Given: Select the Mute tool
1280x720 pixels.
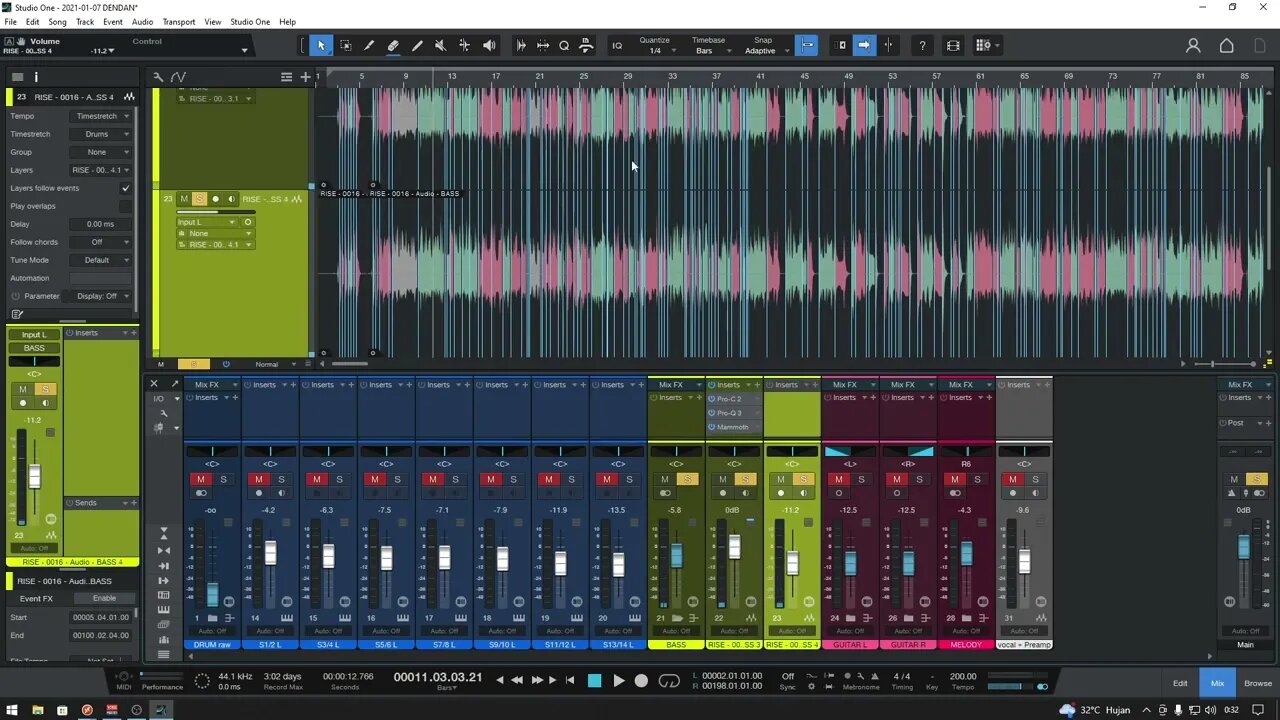Looking at the screenshot, I should tap(440, 45).
